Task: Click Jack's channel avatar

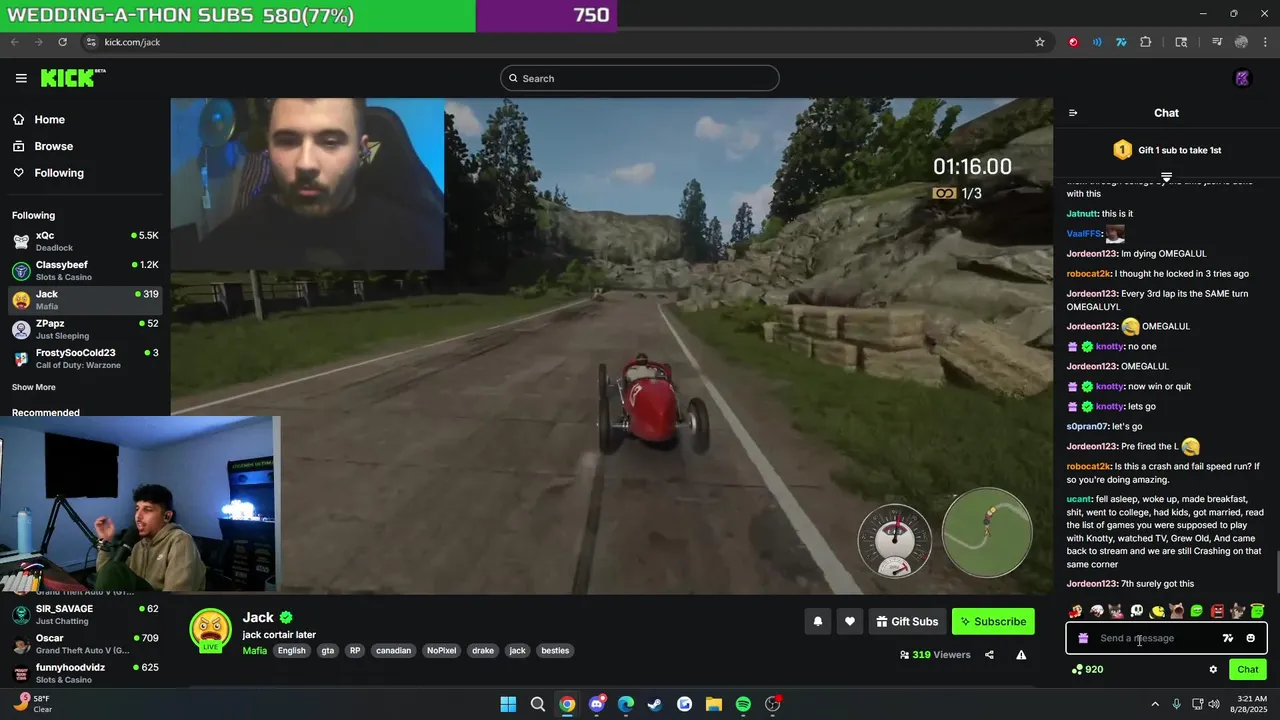Action: (x=211, y=630)
